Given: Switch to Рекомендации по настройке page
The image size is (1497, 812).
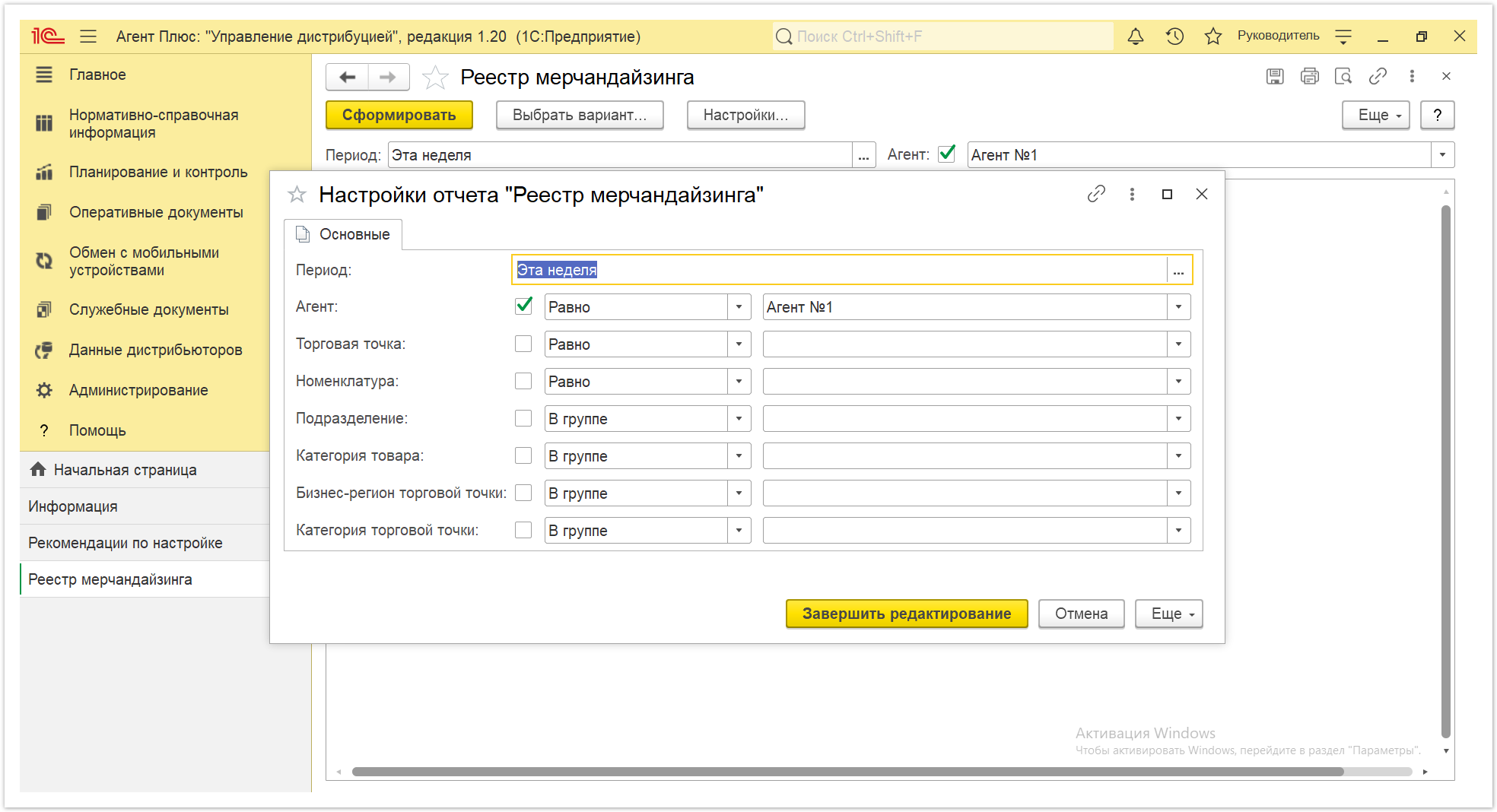Looking at the screenshot, I should (x=126, y=543).
